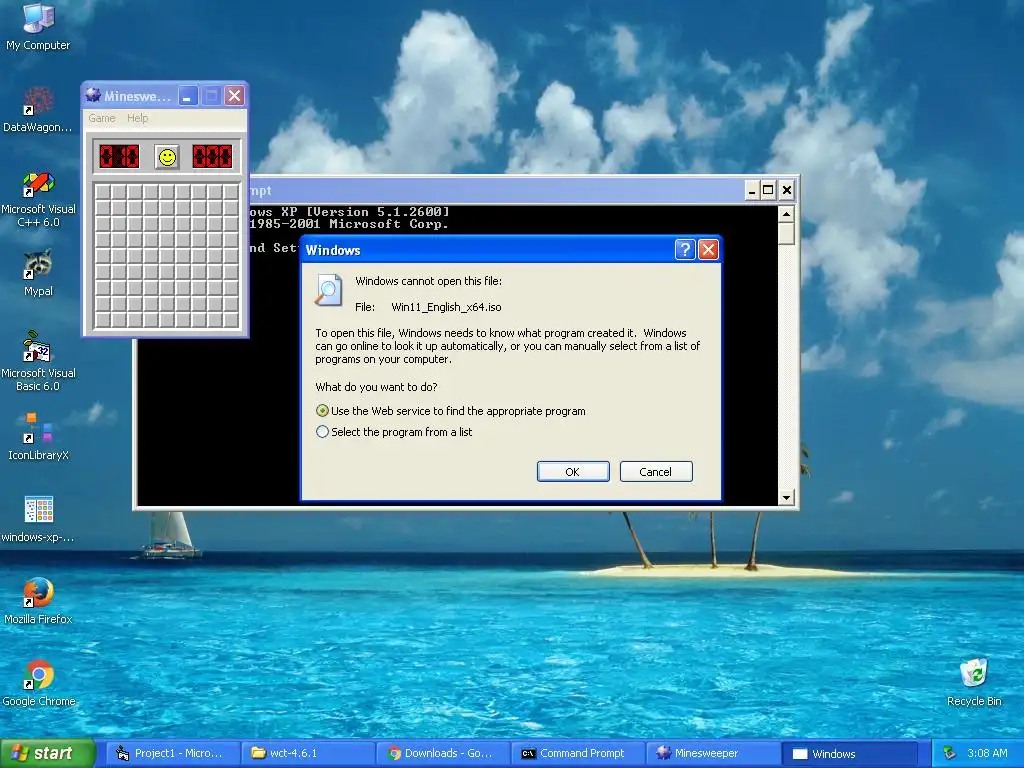Click Cancel in the Windows dialog
This screenshot has width=1024, height=768.
coord(656,472)
